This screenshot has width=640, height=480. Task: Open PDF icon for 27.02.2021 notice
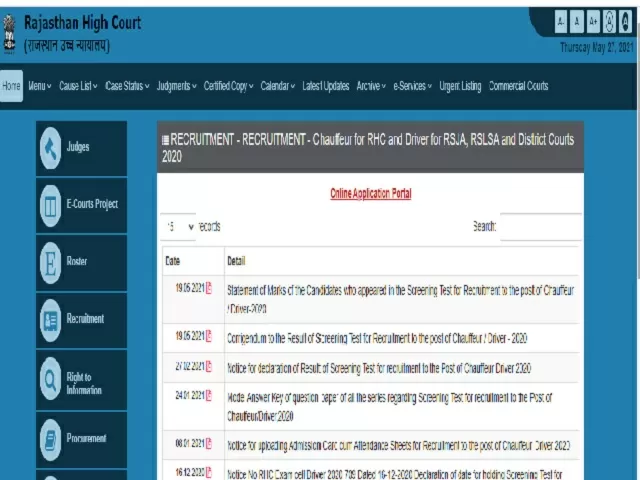[x=209, y=366]
